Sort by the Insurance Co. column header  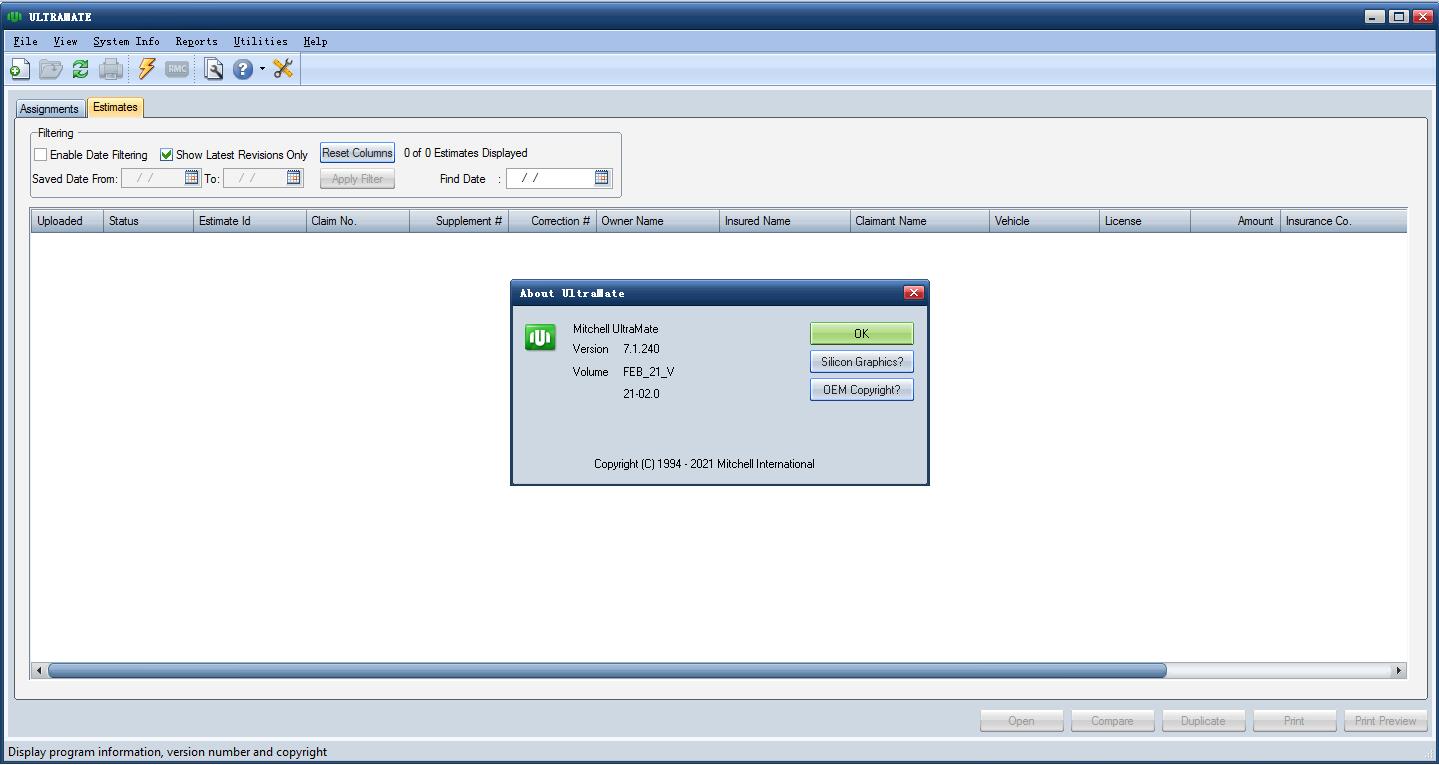click(1344, 221)
